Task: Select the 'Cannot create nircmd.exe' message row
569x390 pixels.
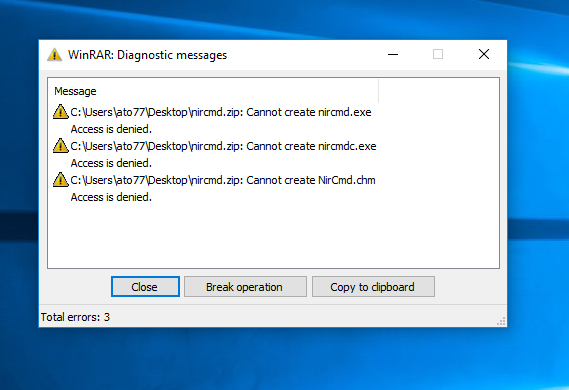Action: (x=215, y=112)
